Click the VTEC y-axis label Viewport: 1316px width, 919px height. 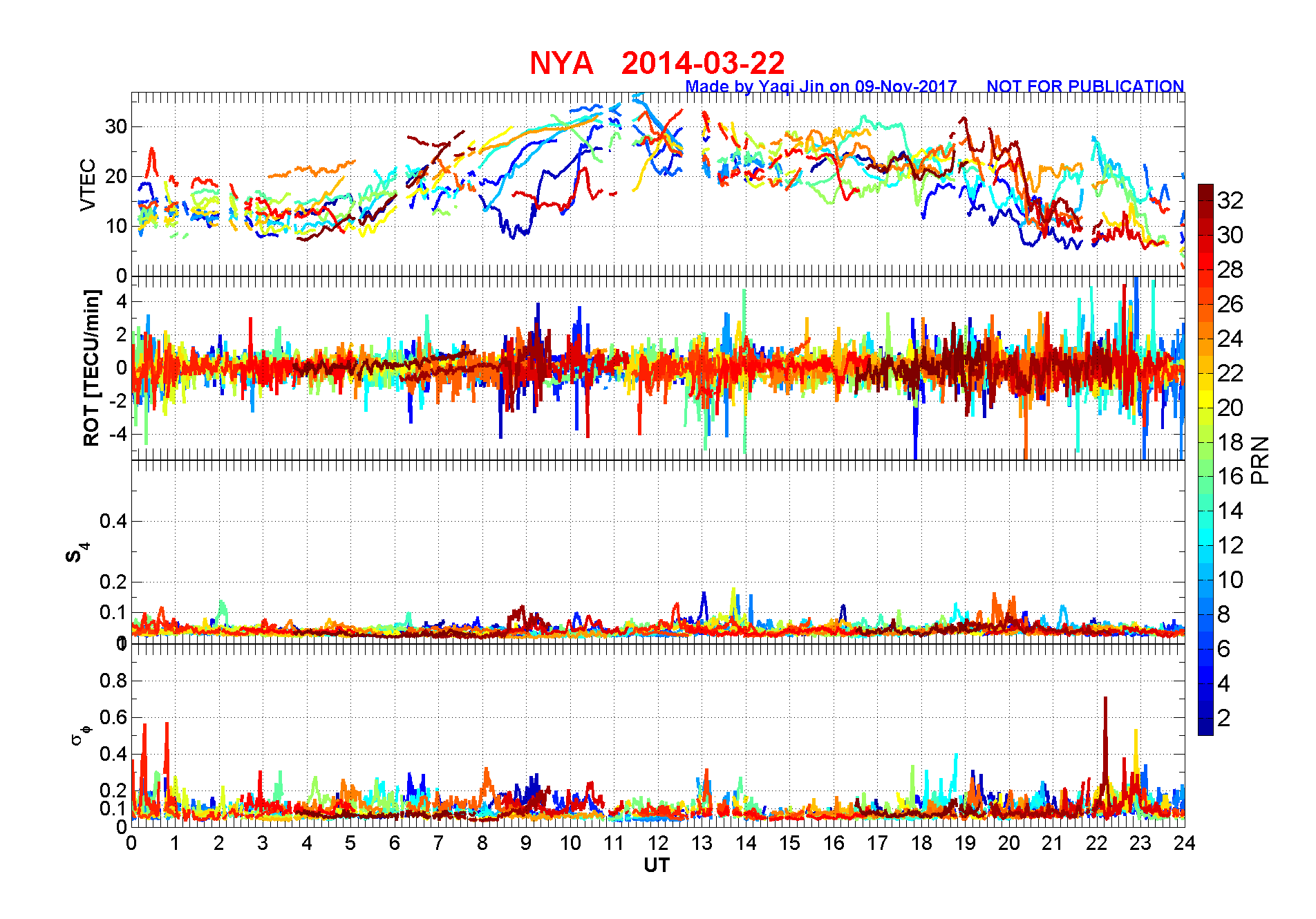(x=88, y=184)
